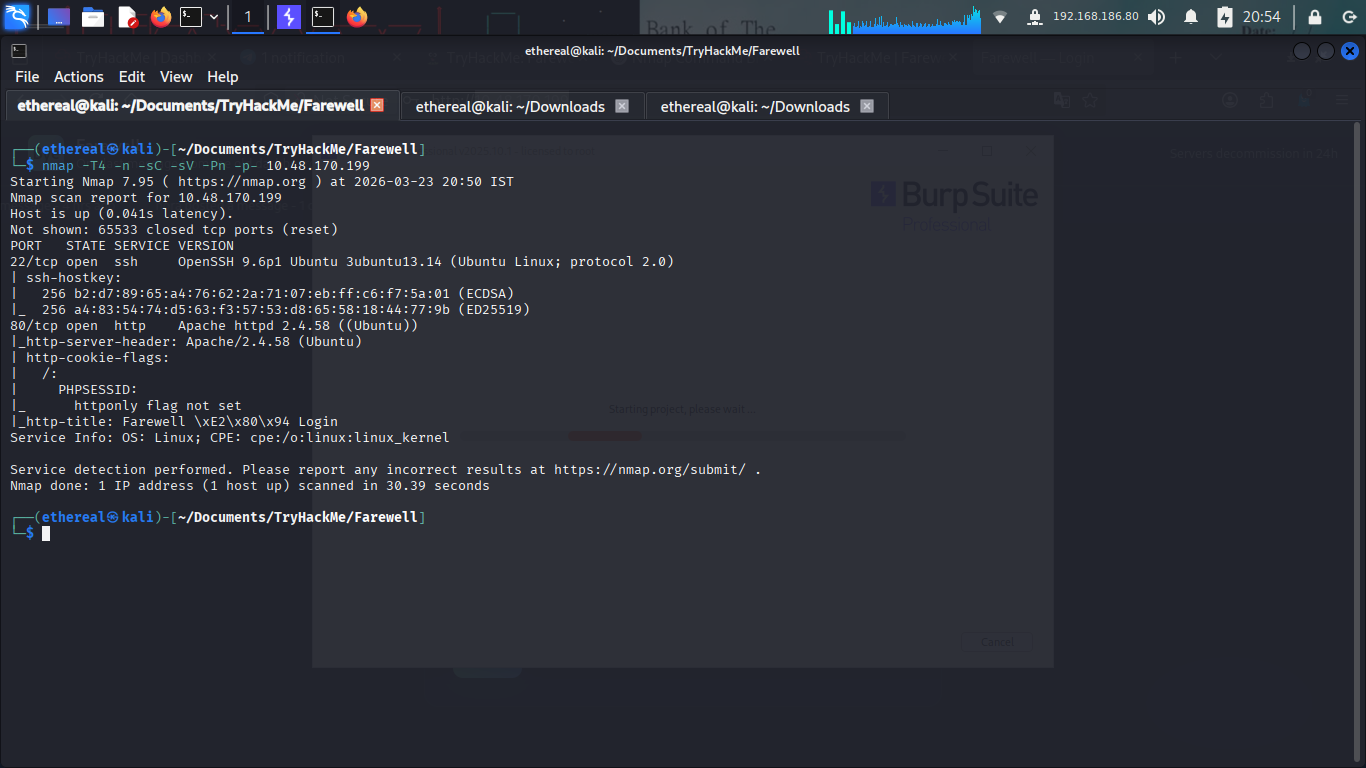Screen dimensions: 1366x768
Task: Click the Firefox launcher beside the text editor
Action: 160,17
